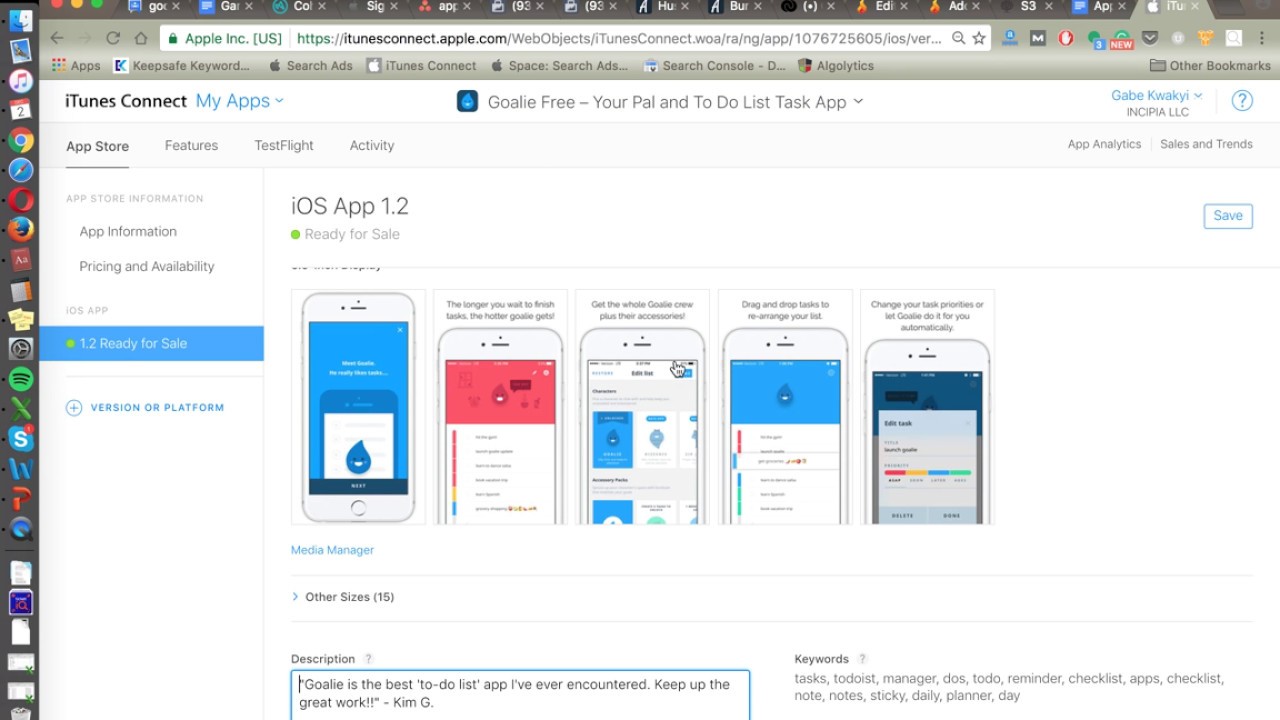Open the Media Manager link
Screen dimensions: 1280x720
coord(332,550)
